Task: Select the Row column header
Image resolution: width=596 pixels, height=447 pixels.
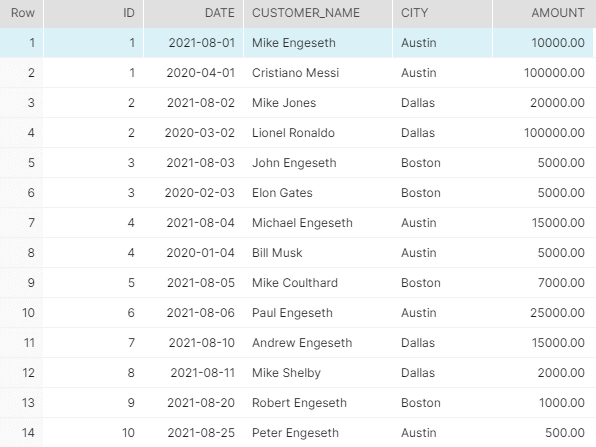Action: pyautogui.click(x=22, y=13)
